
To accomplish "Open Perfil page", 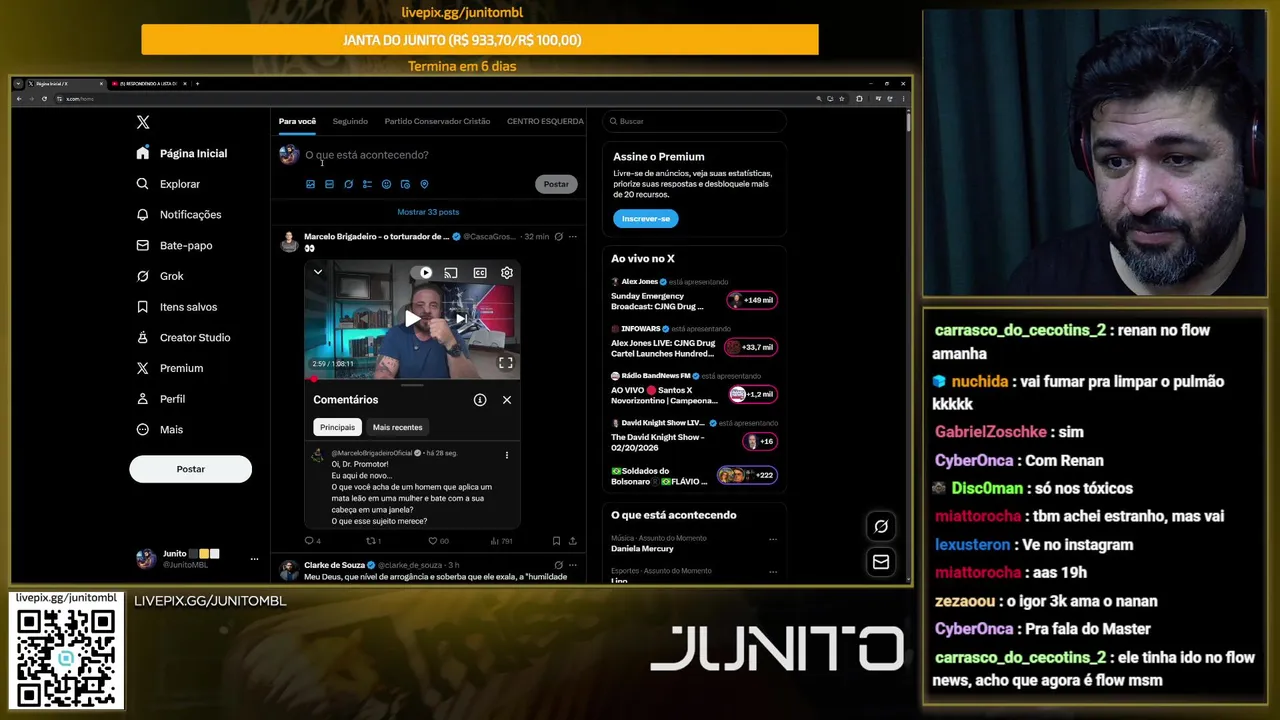I will [161, 399].
